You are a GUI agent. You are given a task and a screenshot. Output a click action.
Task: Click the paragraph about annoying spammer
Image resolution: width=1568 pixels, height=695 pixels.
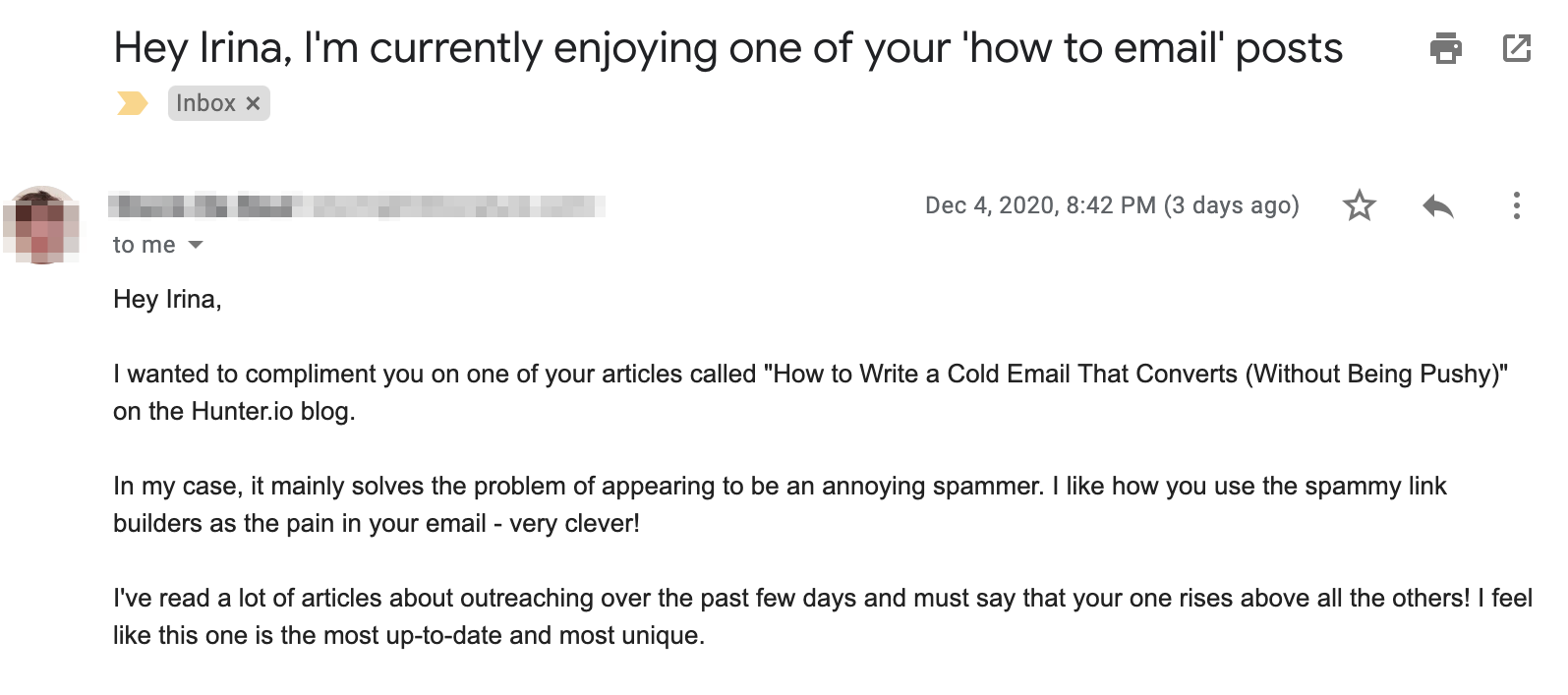point(780,504)
